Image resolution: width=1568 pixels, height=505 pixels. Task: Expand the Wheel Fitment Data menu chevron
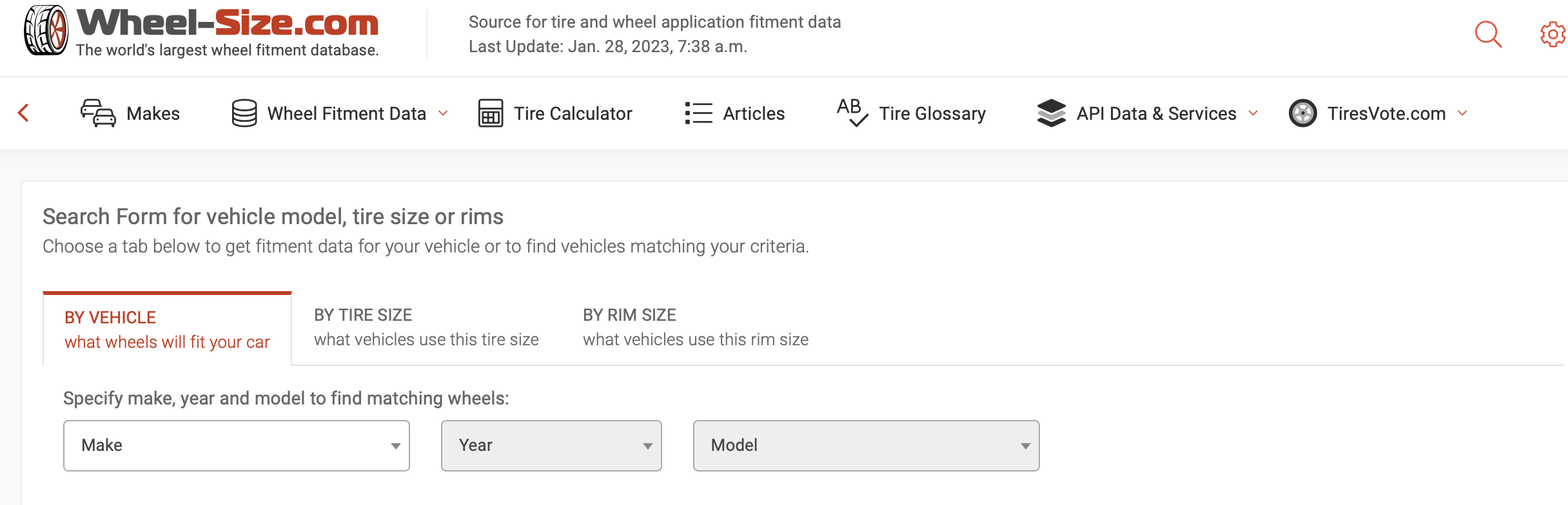point(443,113)
